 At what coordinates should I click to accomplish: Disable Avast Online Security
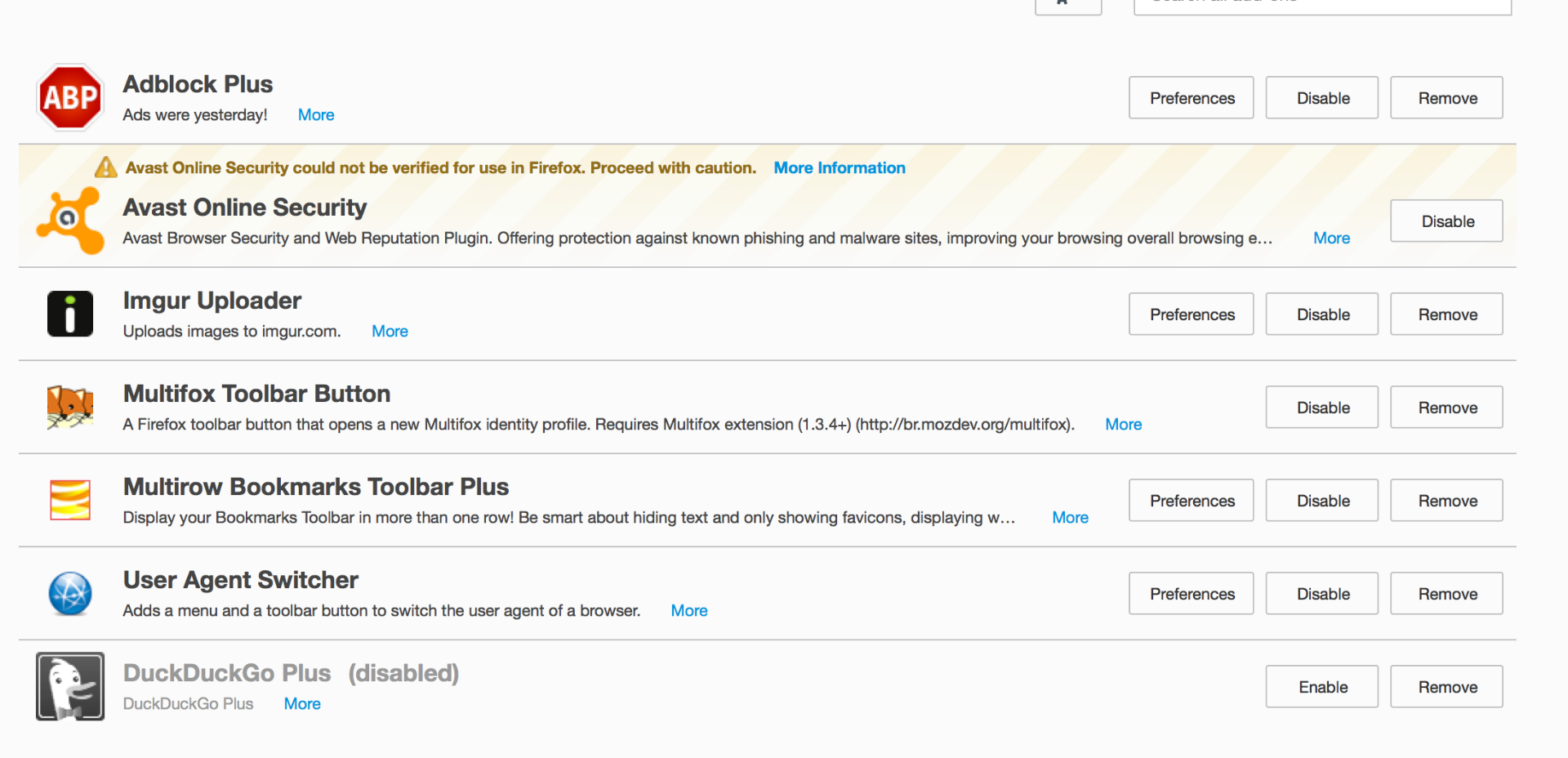[1446, 221]
